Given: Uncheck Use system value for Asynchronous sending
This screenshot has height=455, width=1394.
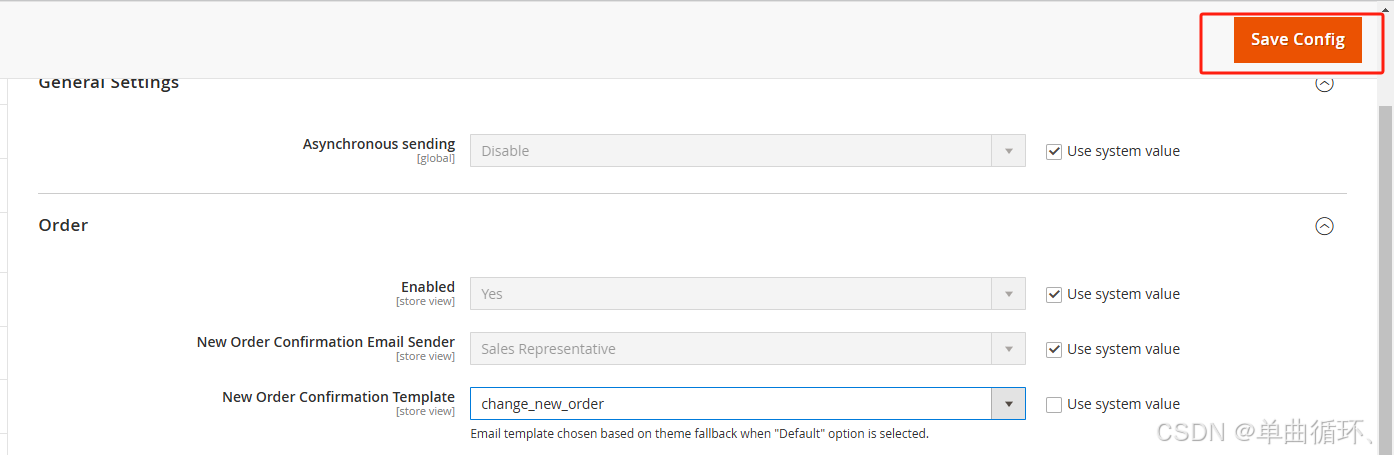Looking at the screenshot, I should [1053, 152].
